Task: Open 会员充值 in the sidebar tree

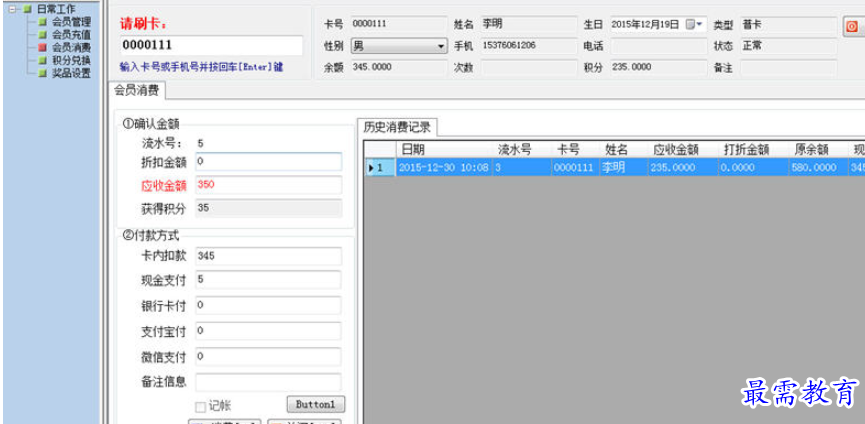Action: pyautogui.click(x=71, y=35)
